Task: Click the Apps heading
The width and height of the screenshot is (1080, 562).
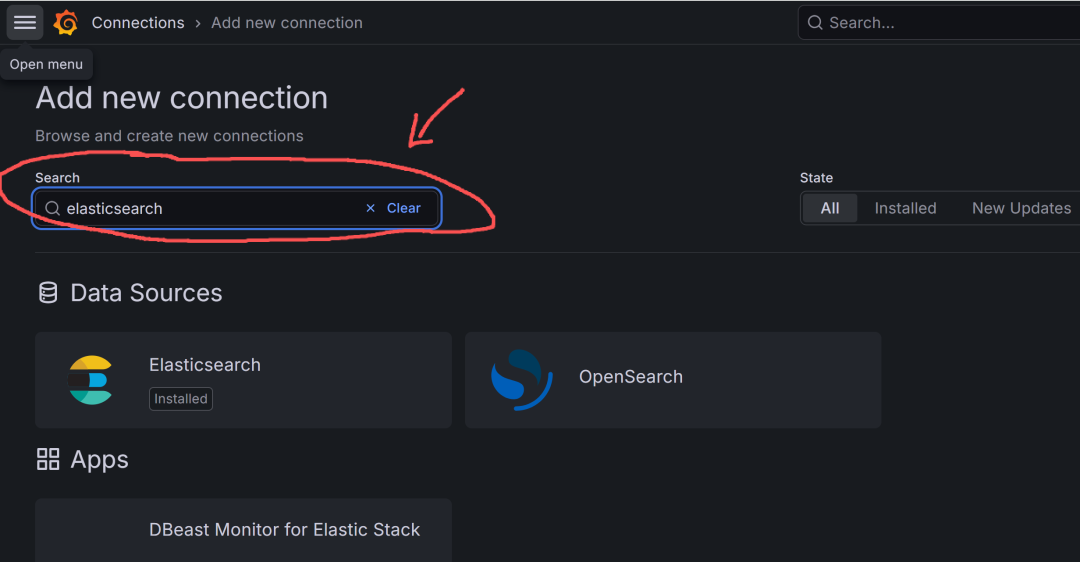Action: point(99,459)
